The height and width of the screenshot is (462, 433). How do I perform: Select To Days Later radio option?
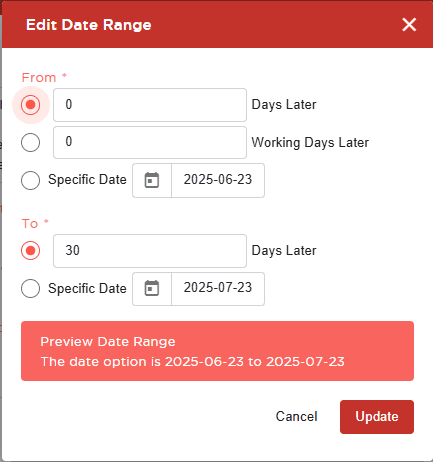point(31,250)
